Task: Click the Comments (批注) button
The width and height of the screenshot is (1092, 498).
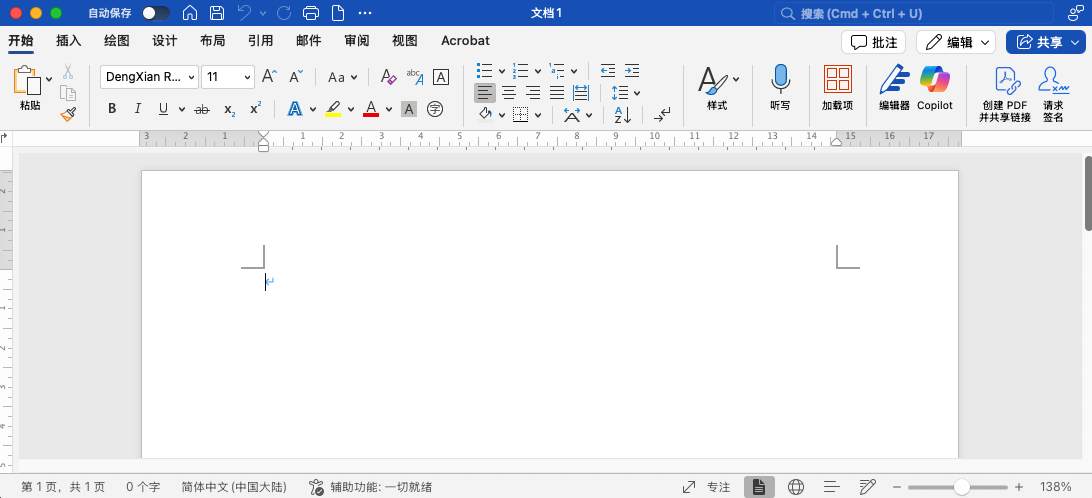Action: [x=873, y=42]
